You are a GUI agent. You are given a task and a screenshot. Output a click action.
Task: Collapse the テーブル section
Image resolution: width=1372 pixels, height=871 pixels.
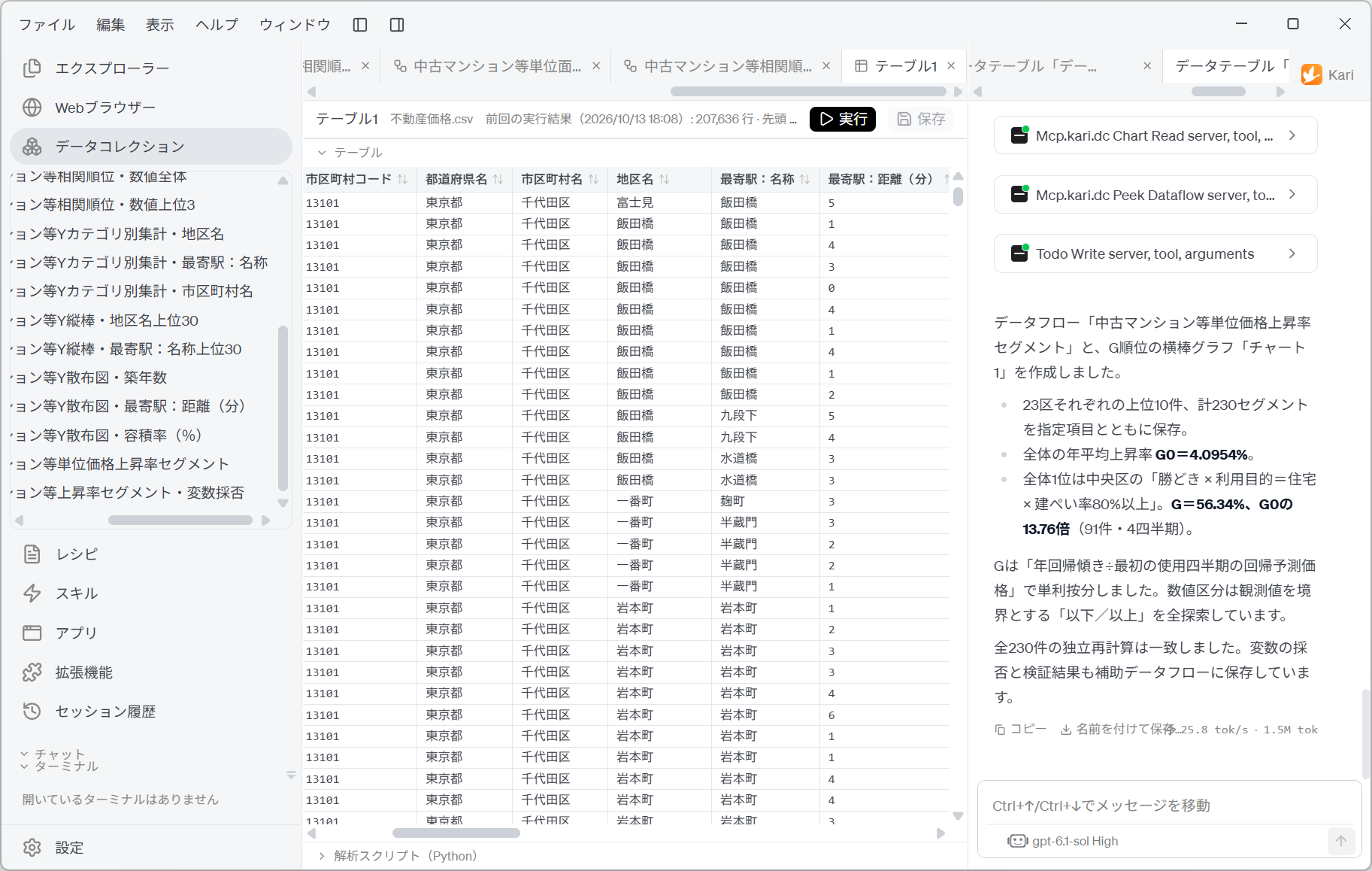point(322,153)
